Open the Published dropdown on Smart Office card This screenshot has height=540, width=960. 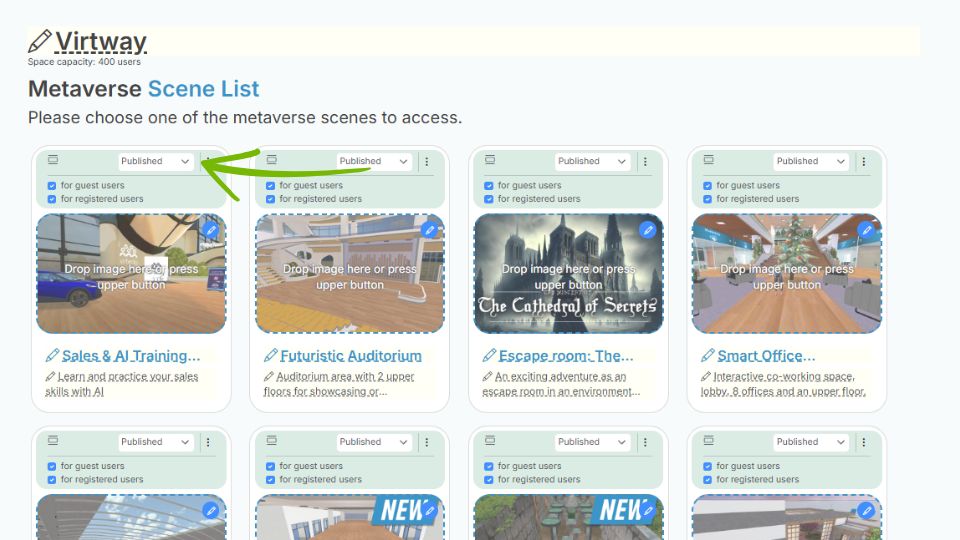[811, 161]
